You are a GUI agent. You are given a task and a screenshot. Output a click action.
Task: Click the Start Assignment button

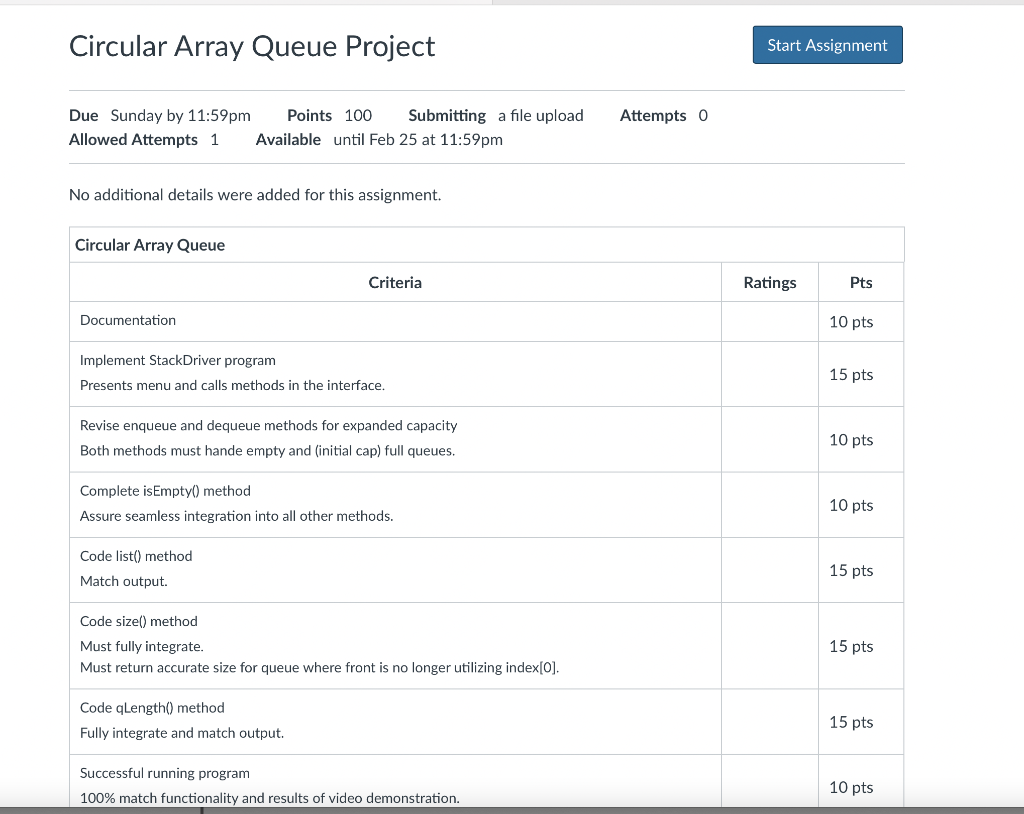tap(827, 44)
